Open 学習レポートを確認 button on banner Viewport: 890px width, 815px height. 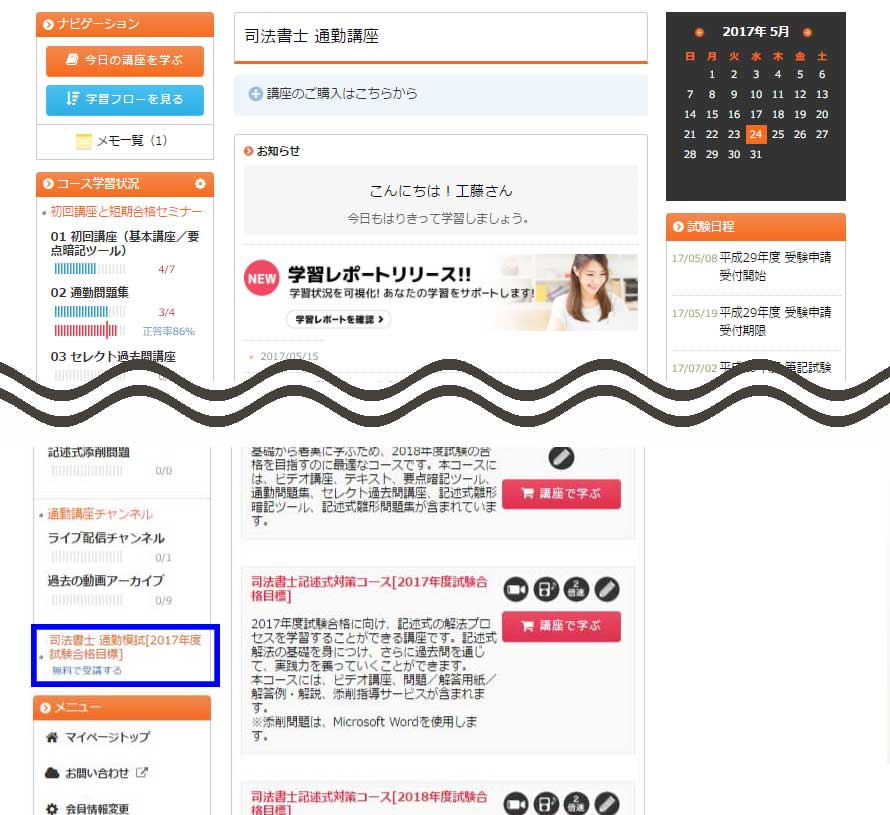coord(339,320)
